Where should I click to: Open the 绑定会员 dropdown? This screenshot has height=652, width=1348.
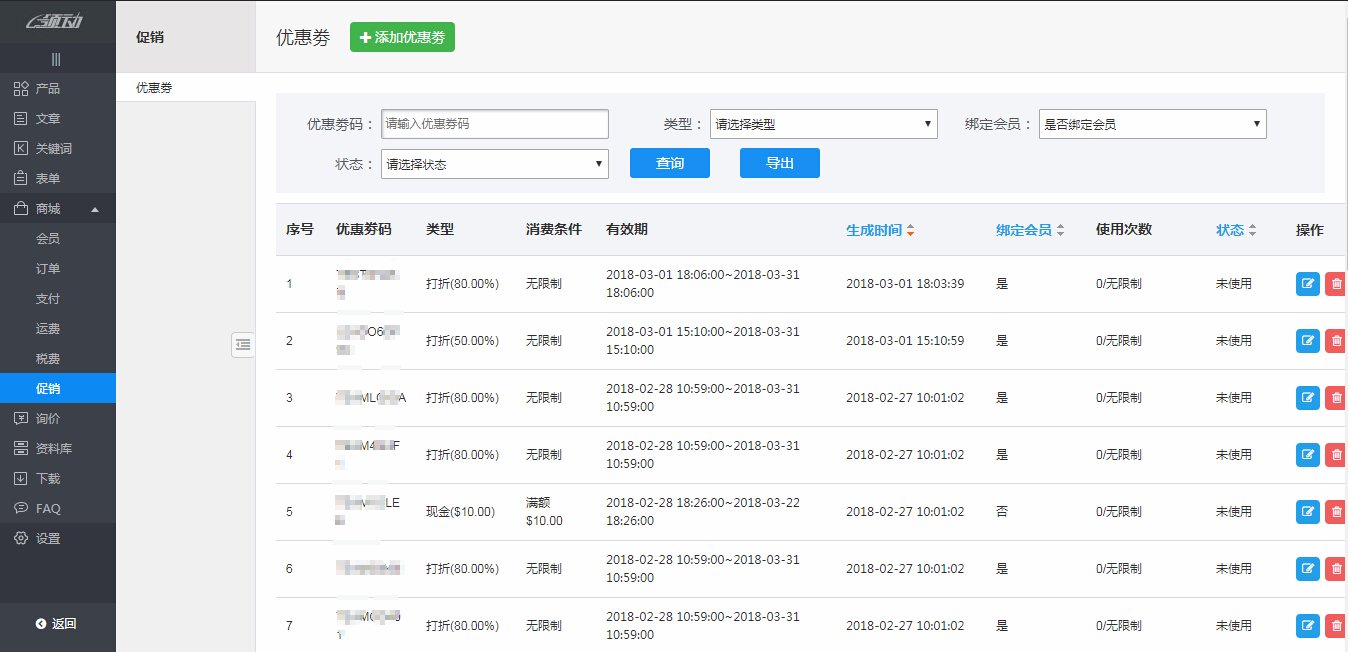pos(1151,123)
